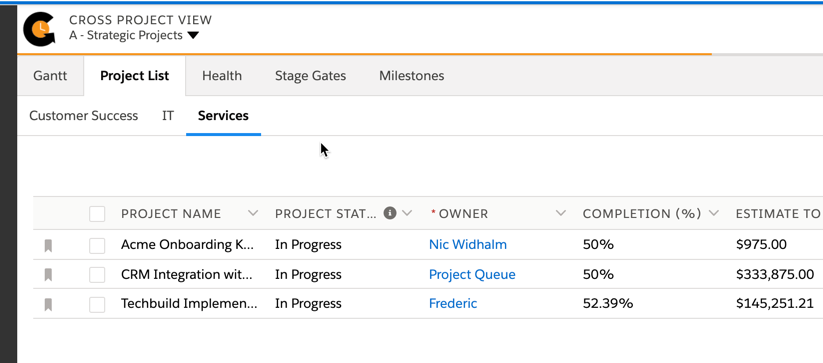Screen dimensions: 823x363
Task: Click info icon next to Project Status
Action: (x=389, y=213)
